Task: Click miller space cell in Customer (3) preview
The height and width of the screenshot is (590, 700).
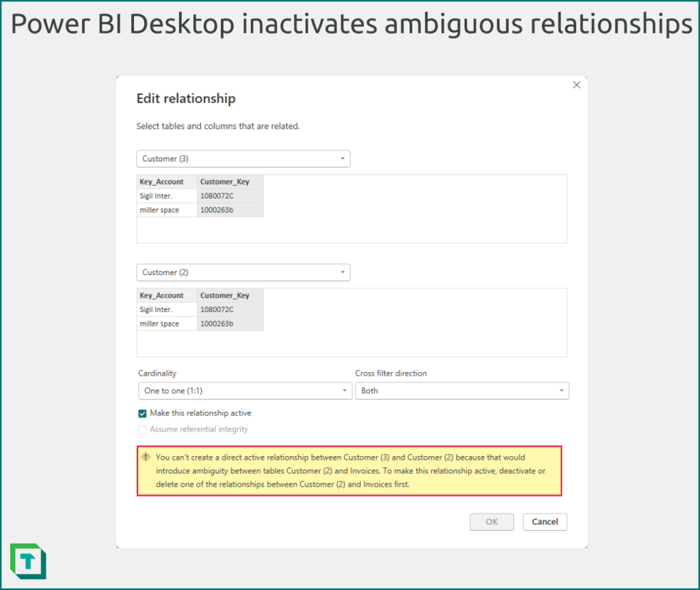Action: pos(167,210)
